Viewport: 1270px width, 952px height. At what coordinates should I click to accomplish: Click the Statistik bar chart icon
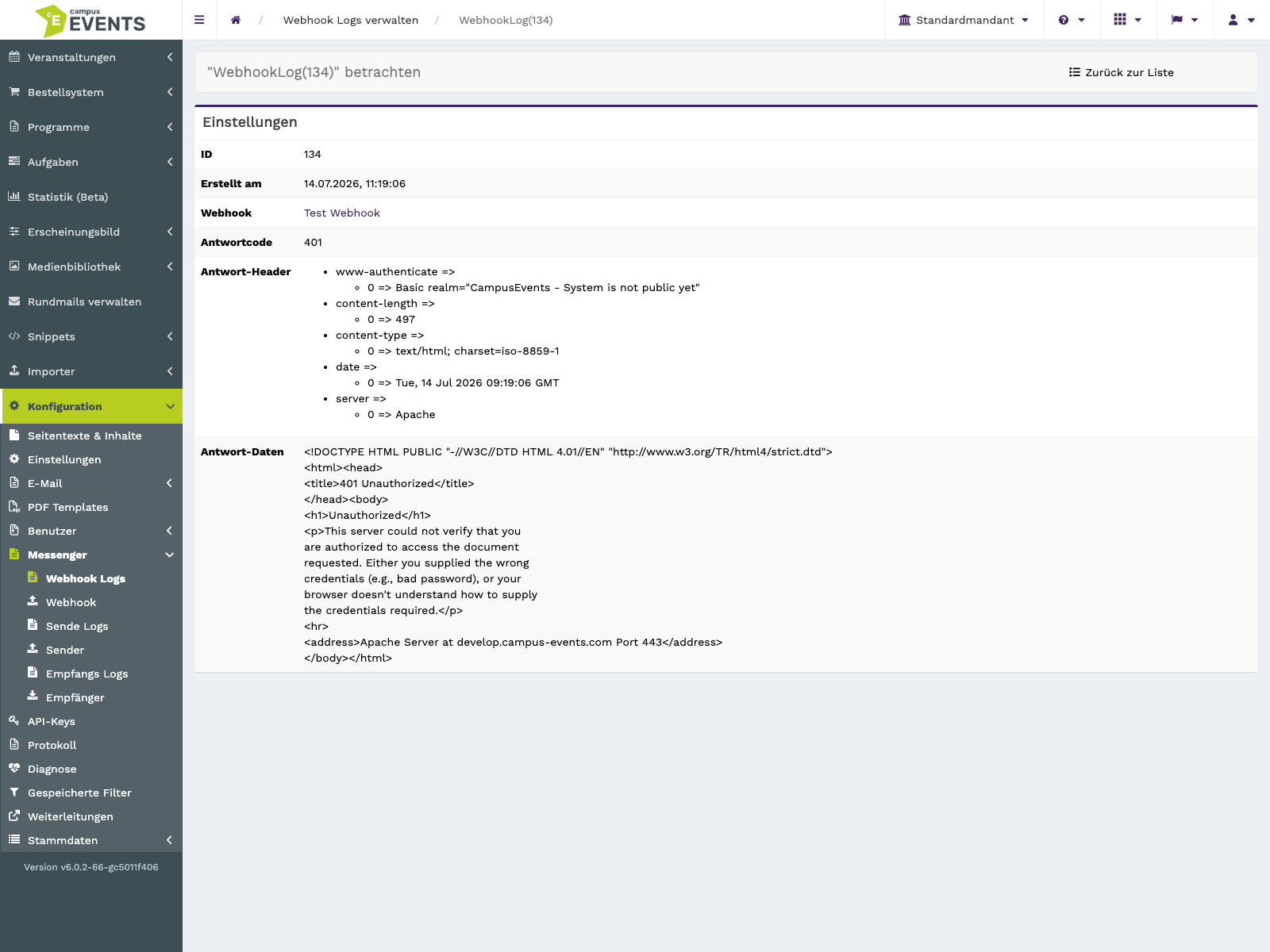pos(14,196)
